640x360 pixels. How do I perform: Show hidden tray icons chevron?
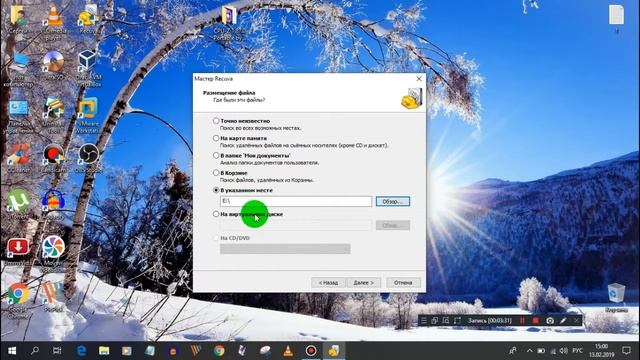point(529,351)
